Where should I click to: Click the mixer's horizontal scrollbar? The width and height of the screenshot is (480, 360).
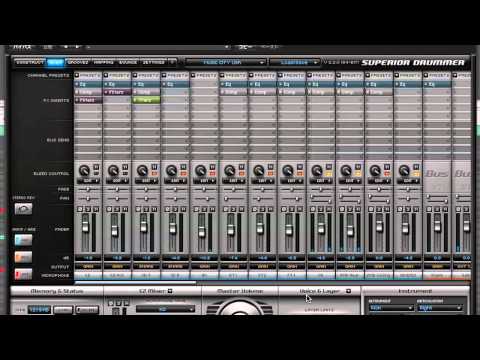tap(135, 283)
